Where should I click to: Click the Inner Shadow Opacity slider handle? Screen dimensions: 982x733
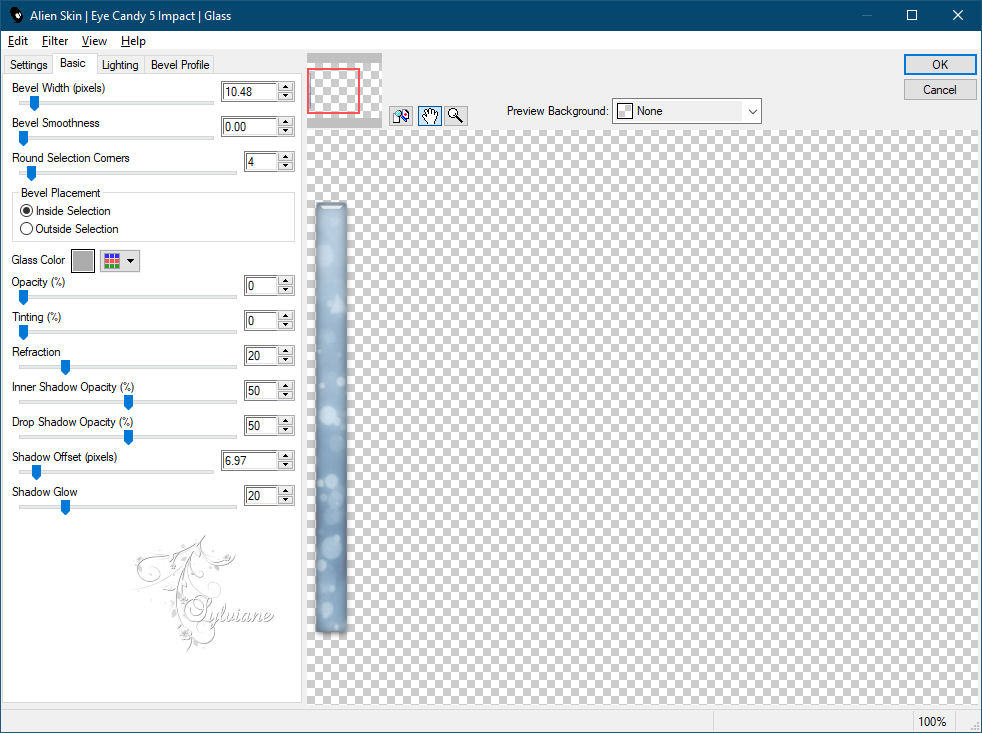[128, 402]
